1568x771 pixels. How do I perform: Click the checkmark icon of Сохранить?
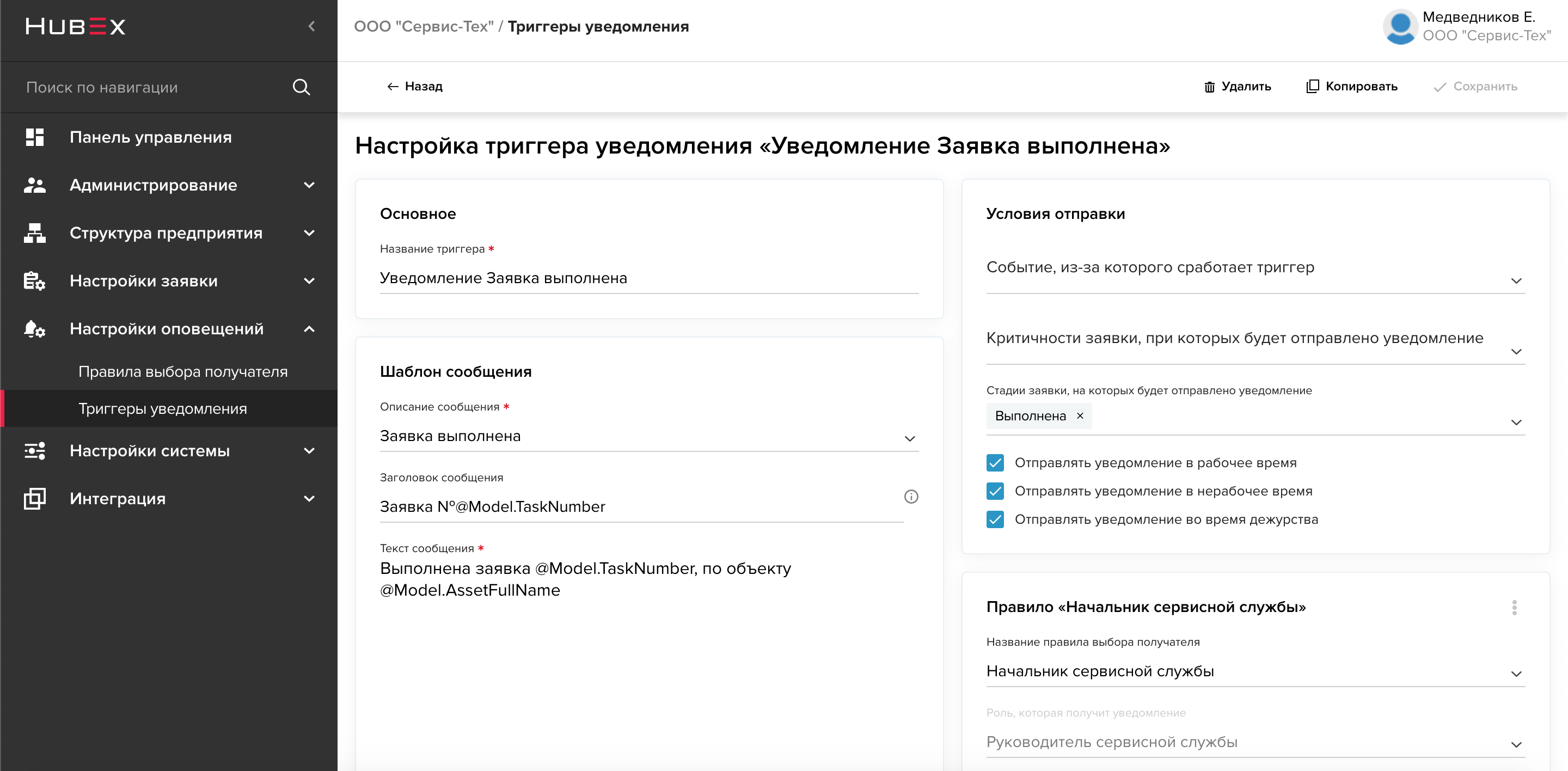1440,87
